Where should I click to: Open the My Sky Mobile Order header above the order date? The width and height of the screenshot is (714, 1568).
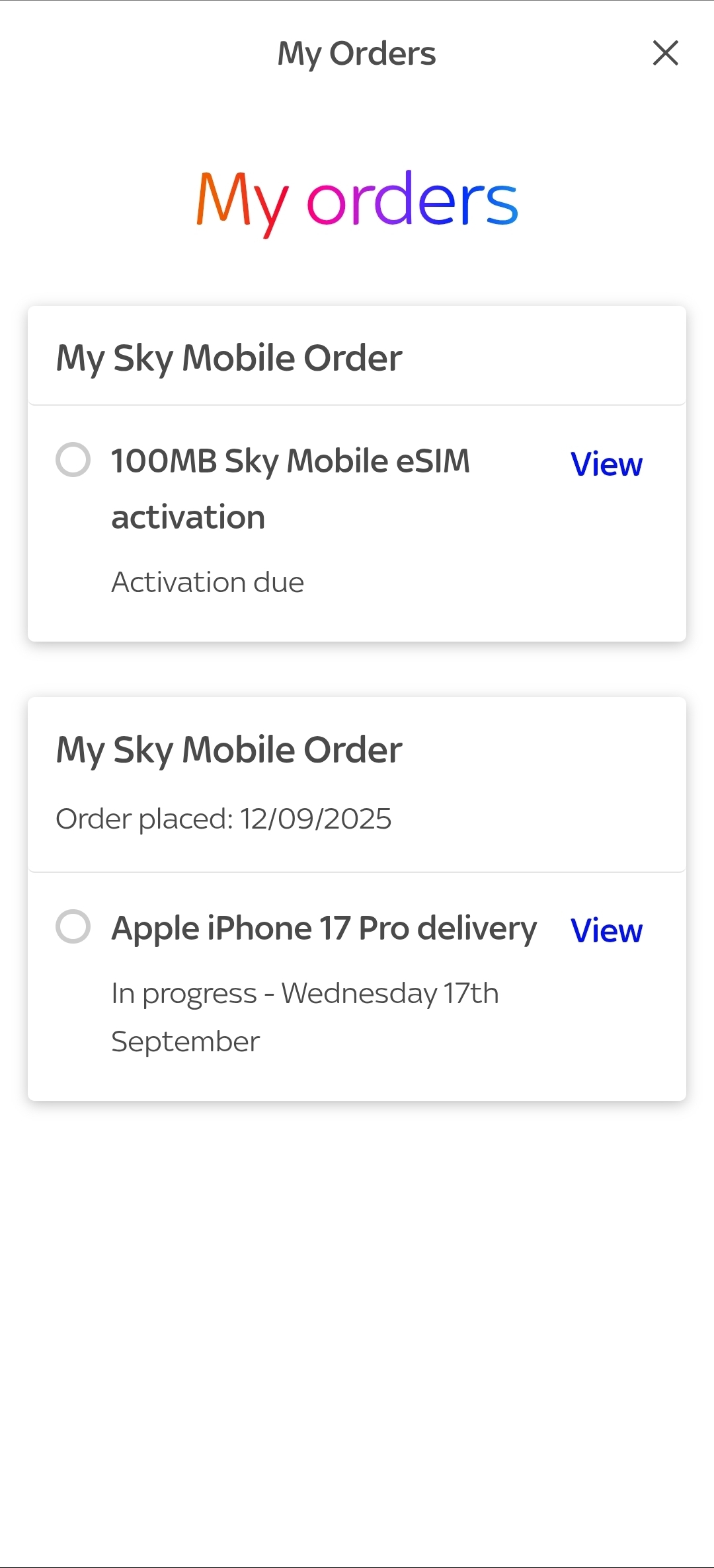229,749
